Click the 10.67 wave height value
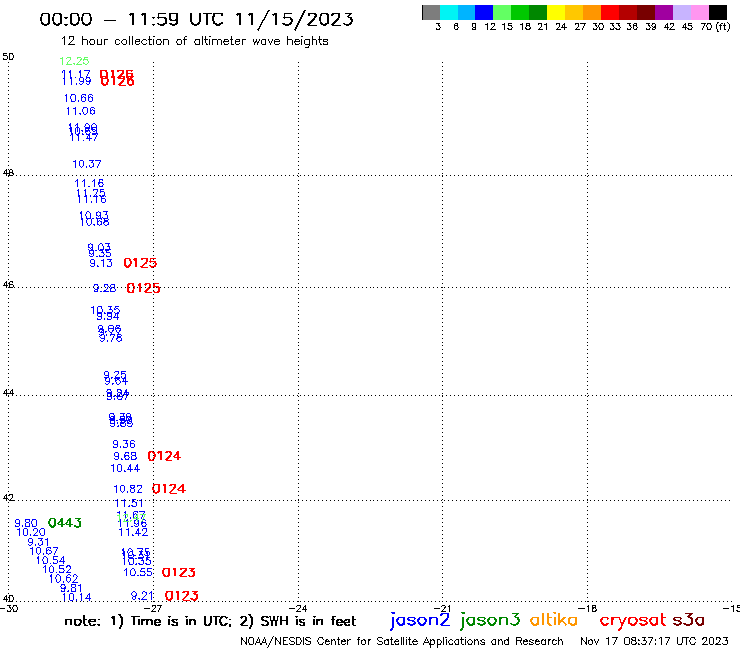 click(x=44, y=551)
